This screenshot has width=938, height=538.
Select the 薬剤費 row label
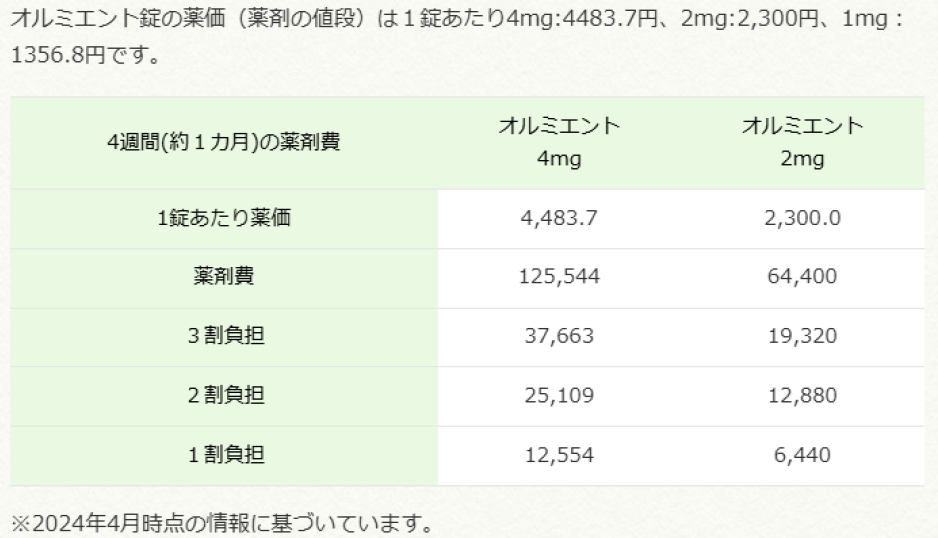coord(224,277)
